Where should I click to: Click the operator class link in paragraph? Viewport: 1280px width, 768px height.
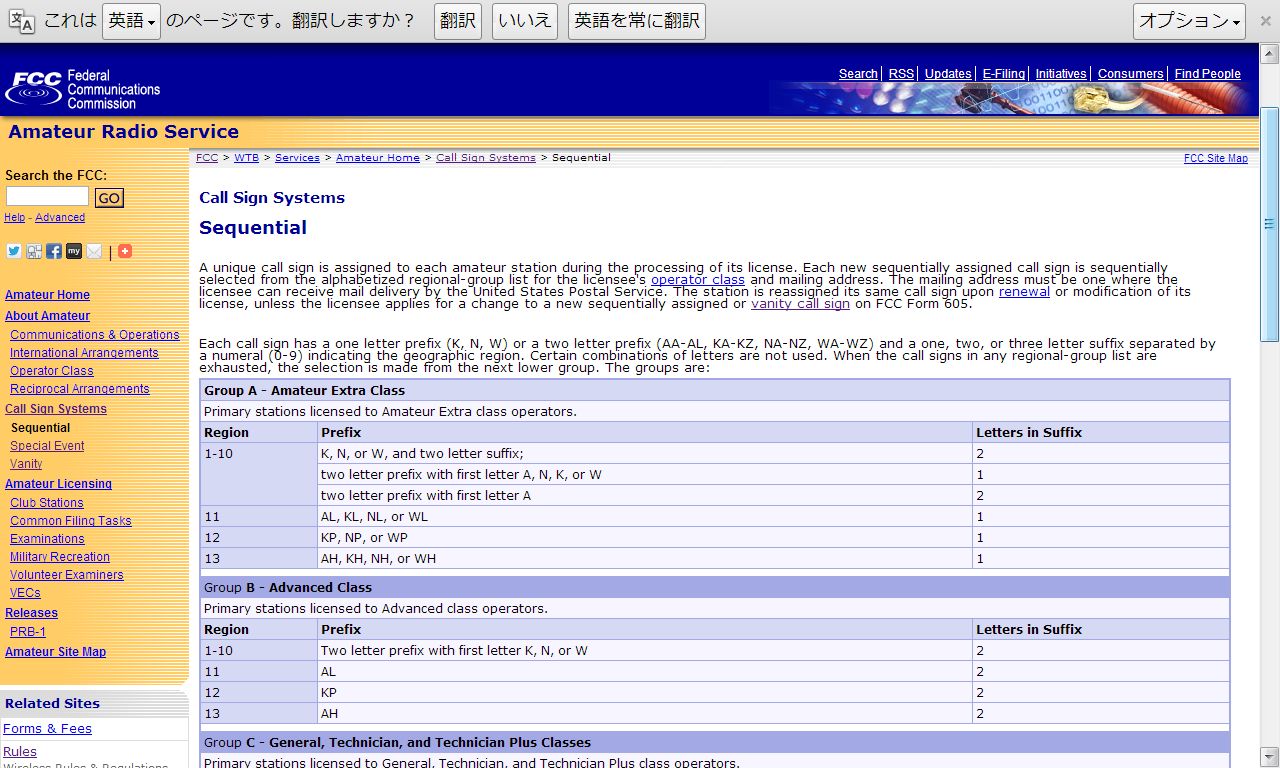(698, 280)
